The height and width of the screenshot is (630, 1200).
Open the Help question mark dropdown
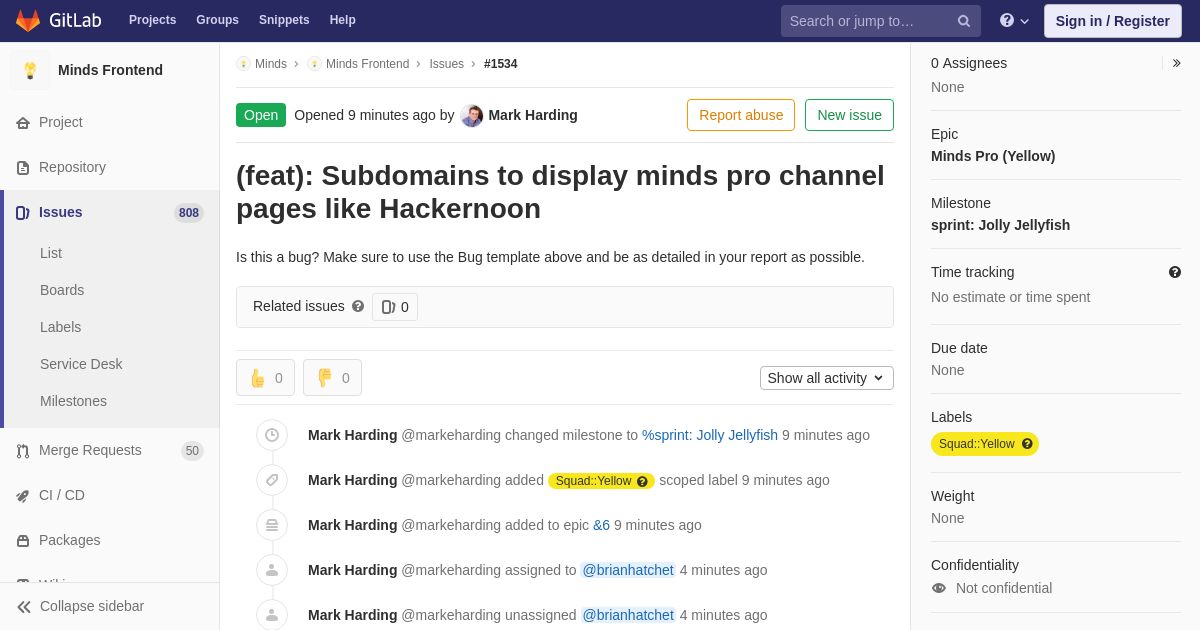pyautogui.click(x=1014, y=20)
